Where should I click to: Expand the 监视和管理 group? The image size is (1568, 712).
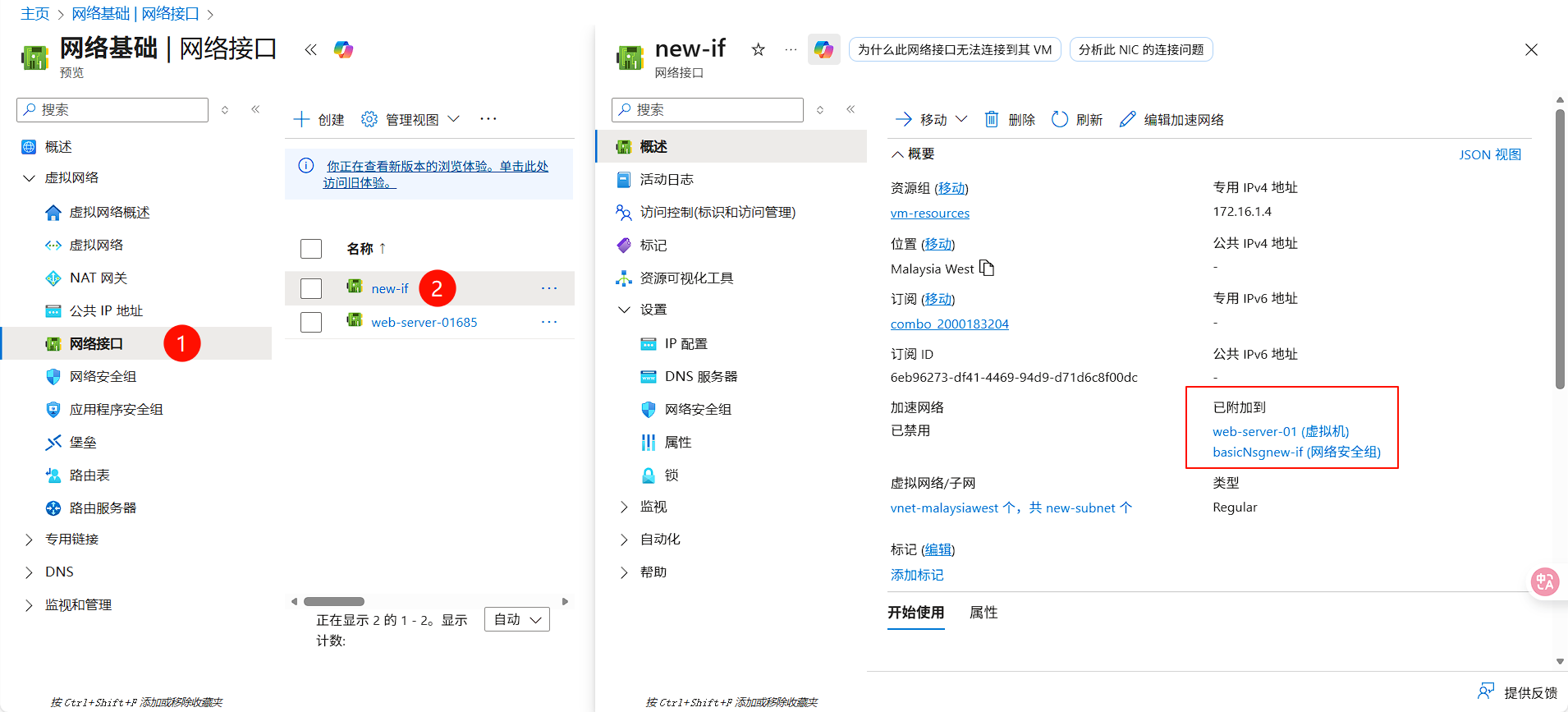coord(29,604)
